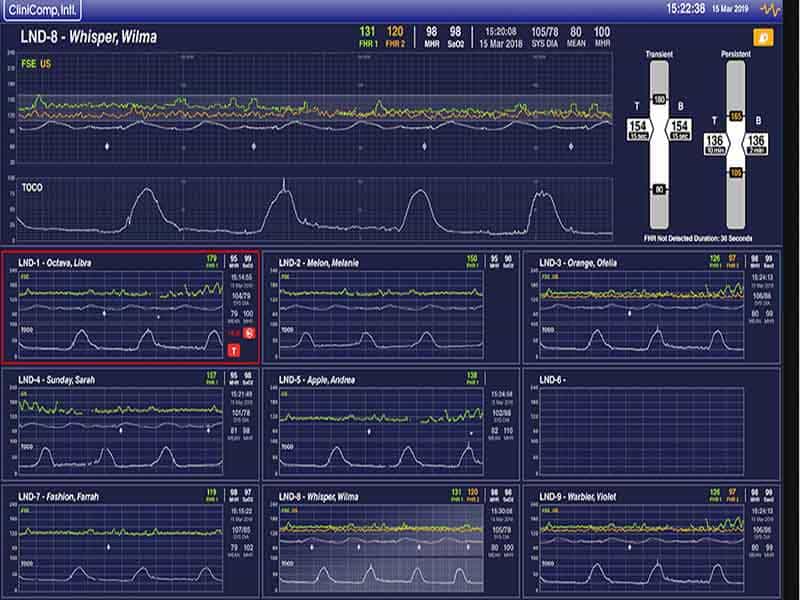Select the LND-5 Apple, Andrea tile

pyautogui.click(x=391, y=424)
